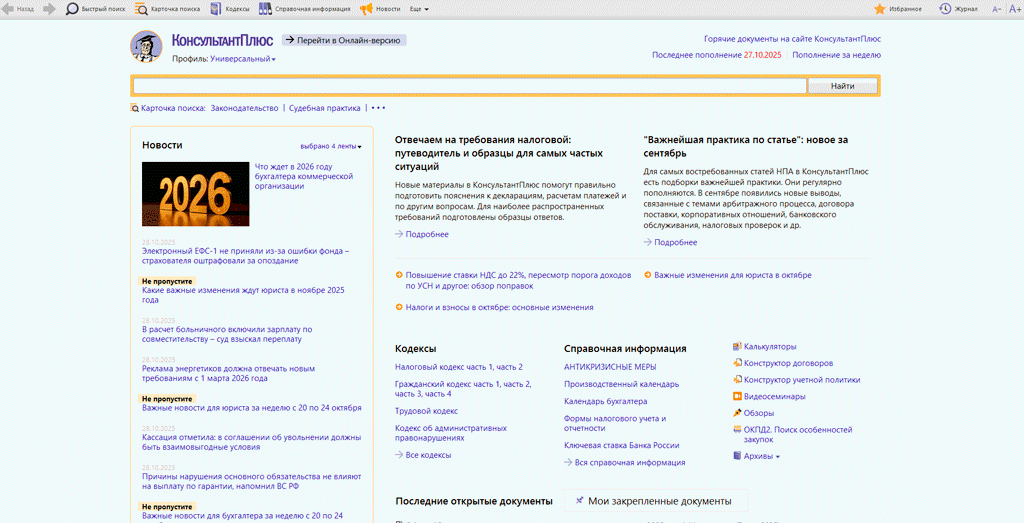Screen dimensions: 1024x523
Task: Select Последние открытые документы heading tab
Action: (474, 501)
